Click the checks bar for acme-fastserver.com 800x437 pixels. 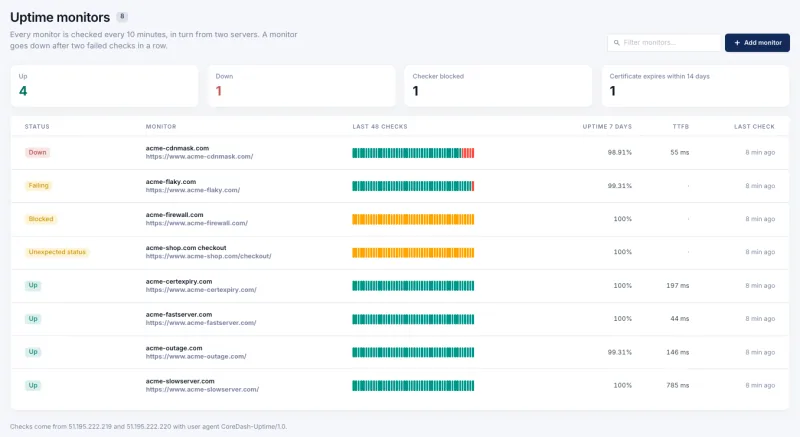click(413, 319)
